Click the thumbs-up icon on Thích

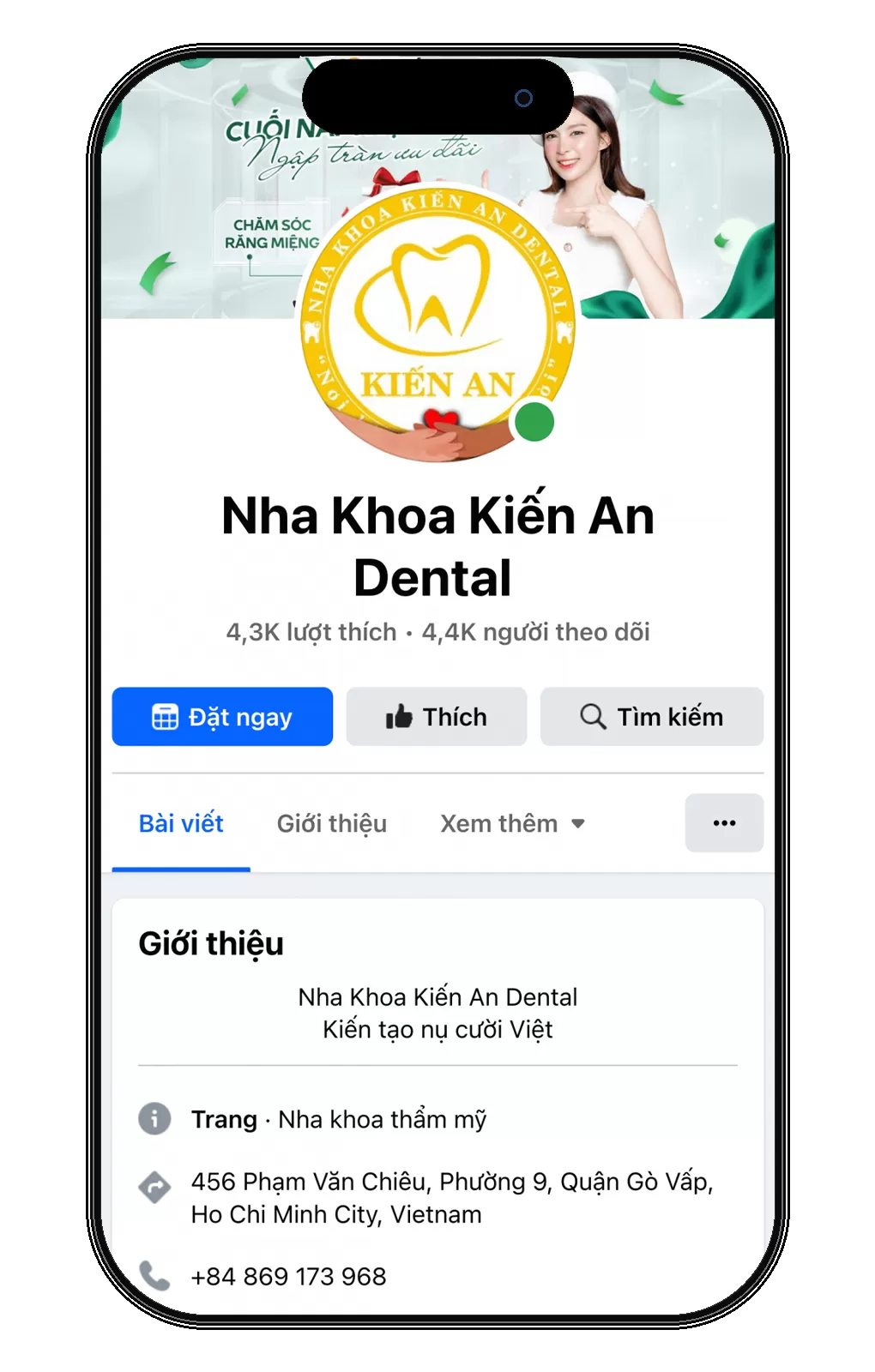tap(399, 716)
